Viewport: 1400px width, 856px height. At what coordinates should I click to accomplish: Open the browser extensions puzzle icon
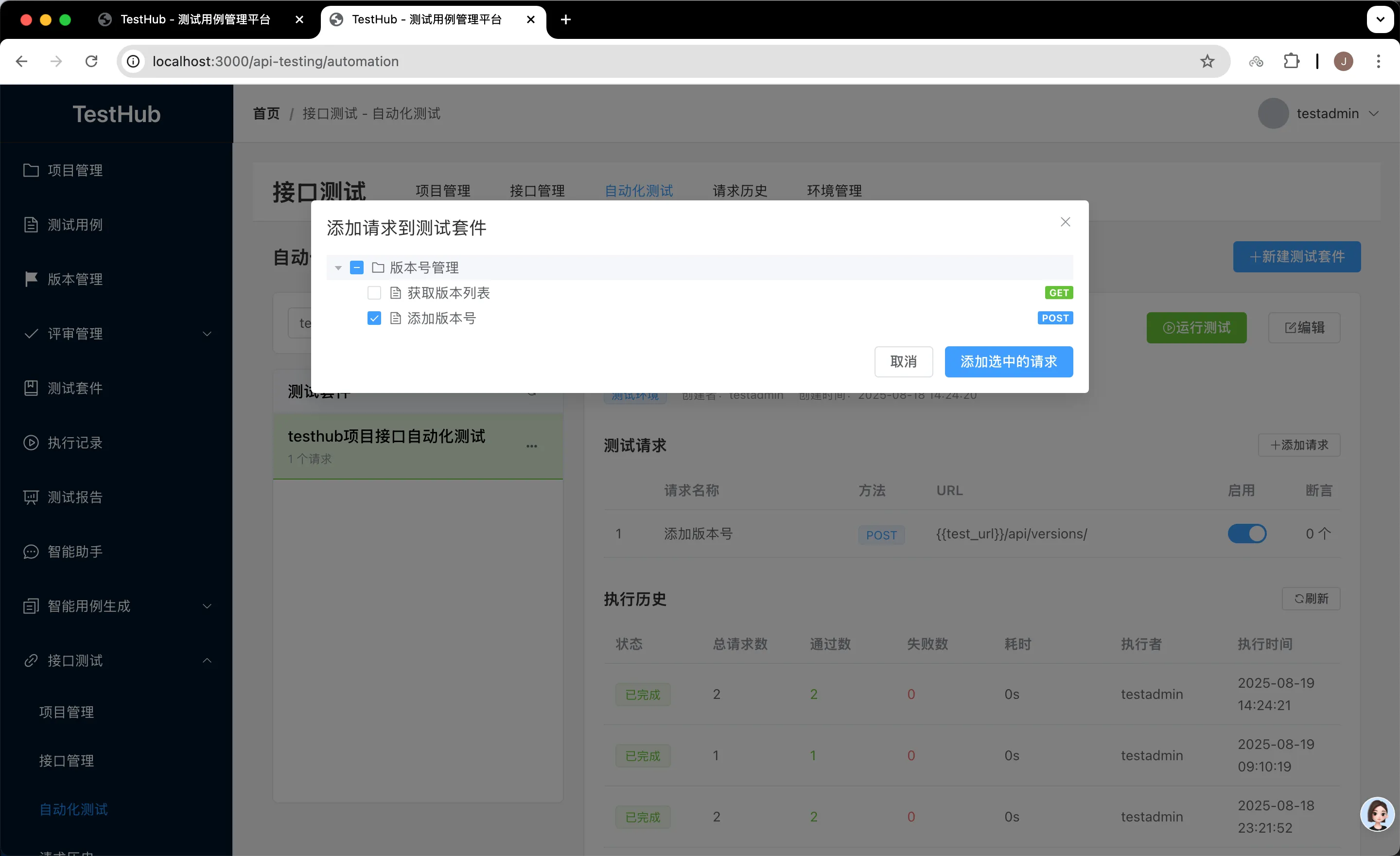(x=1292, y=61)
